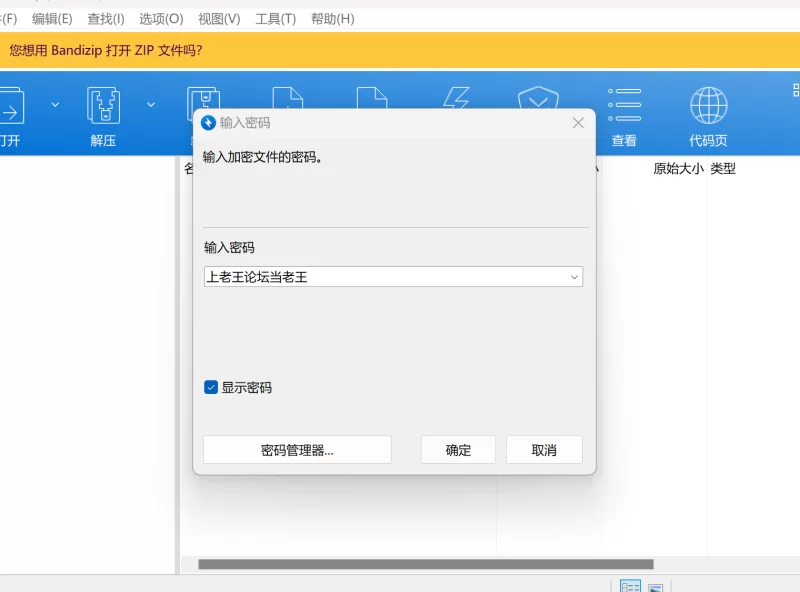Sort by 原始大小 column header
Image resolution: width=800 pixels, height=592 pixels.
pyautogui.click(x=678, y=168)
